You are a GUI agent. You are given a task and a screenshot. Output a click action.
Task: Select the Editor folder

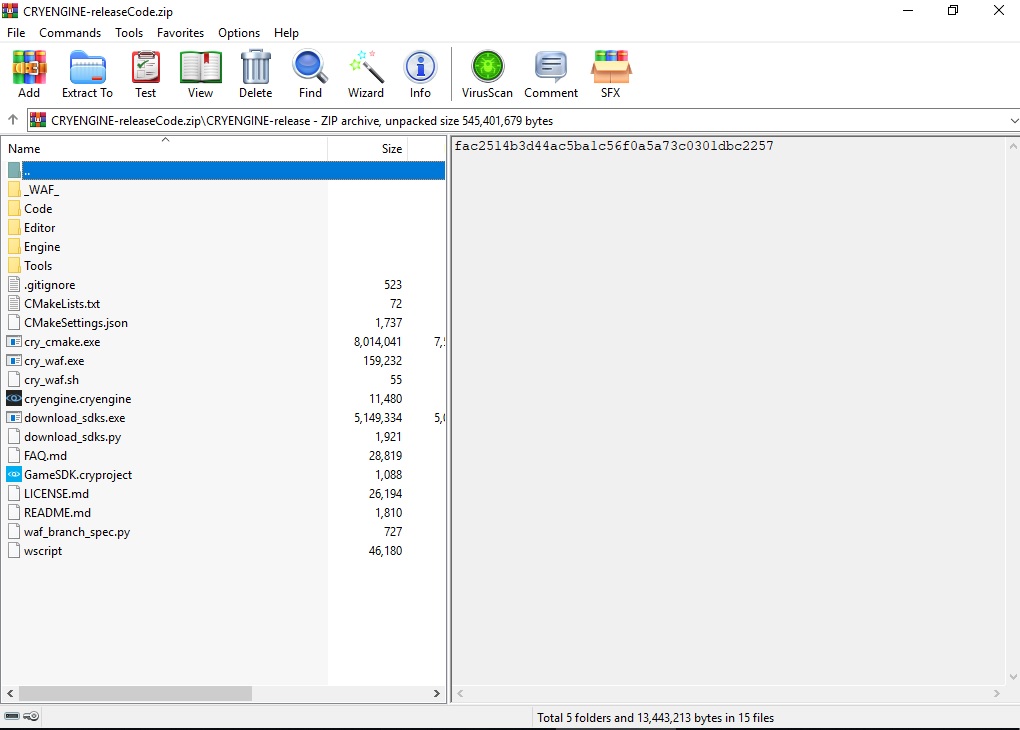pos(40,228)
